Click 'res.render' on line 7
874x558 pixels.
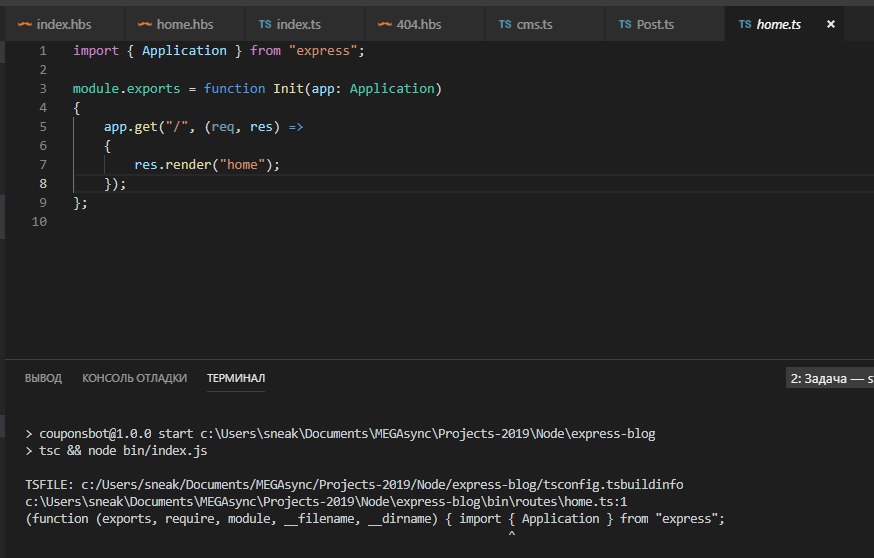pyautogui.click(x=173, y=164)
